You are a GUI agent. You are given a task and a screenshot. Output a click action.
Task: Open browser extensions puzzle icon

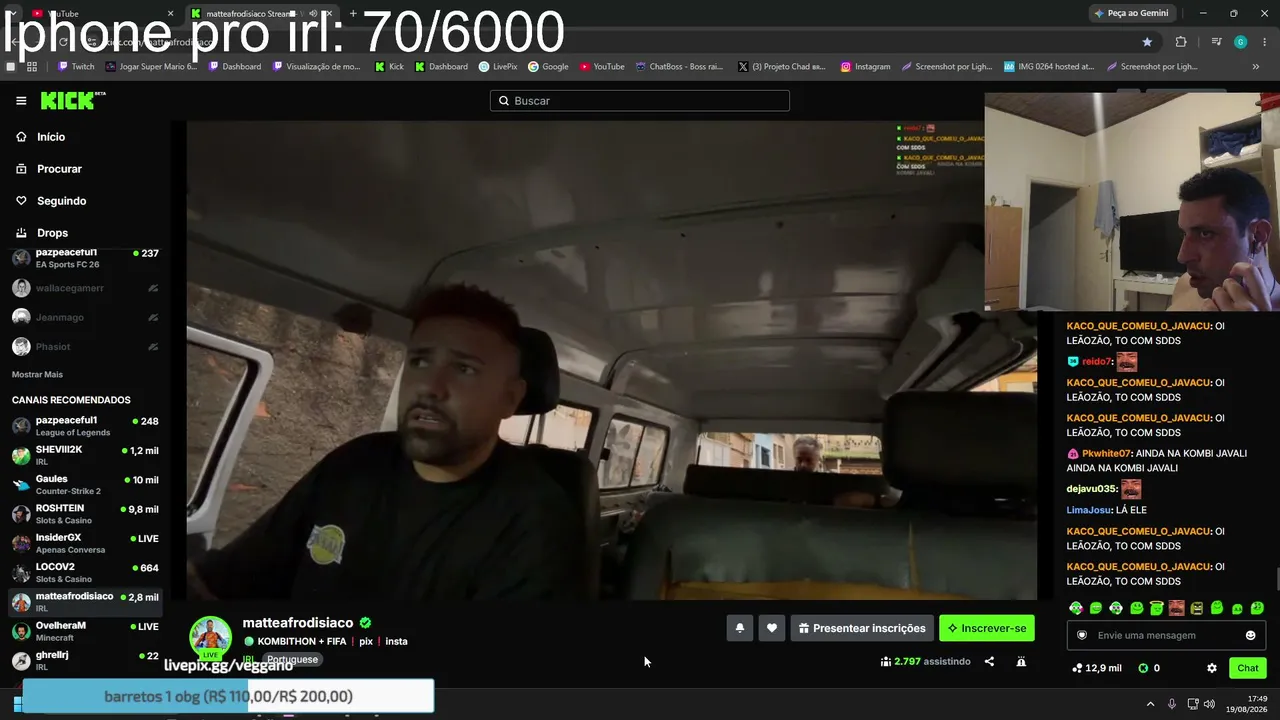pos(1181,42)
